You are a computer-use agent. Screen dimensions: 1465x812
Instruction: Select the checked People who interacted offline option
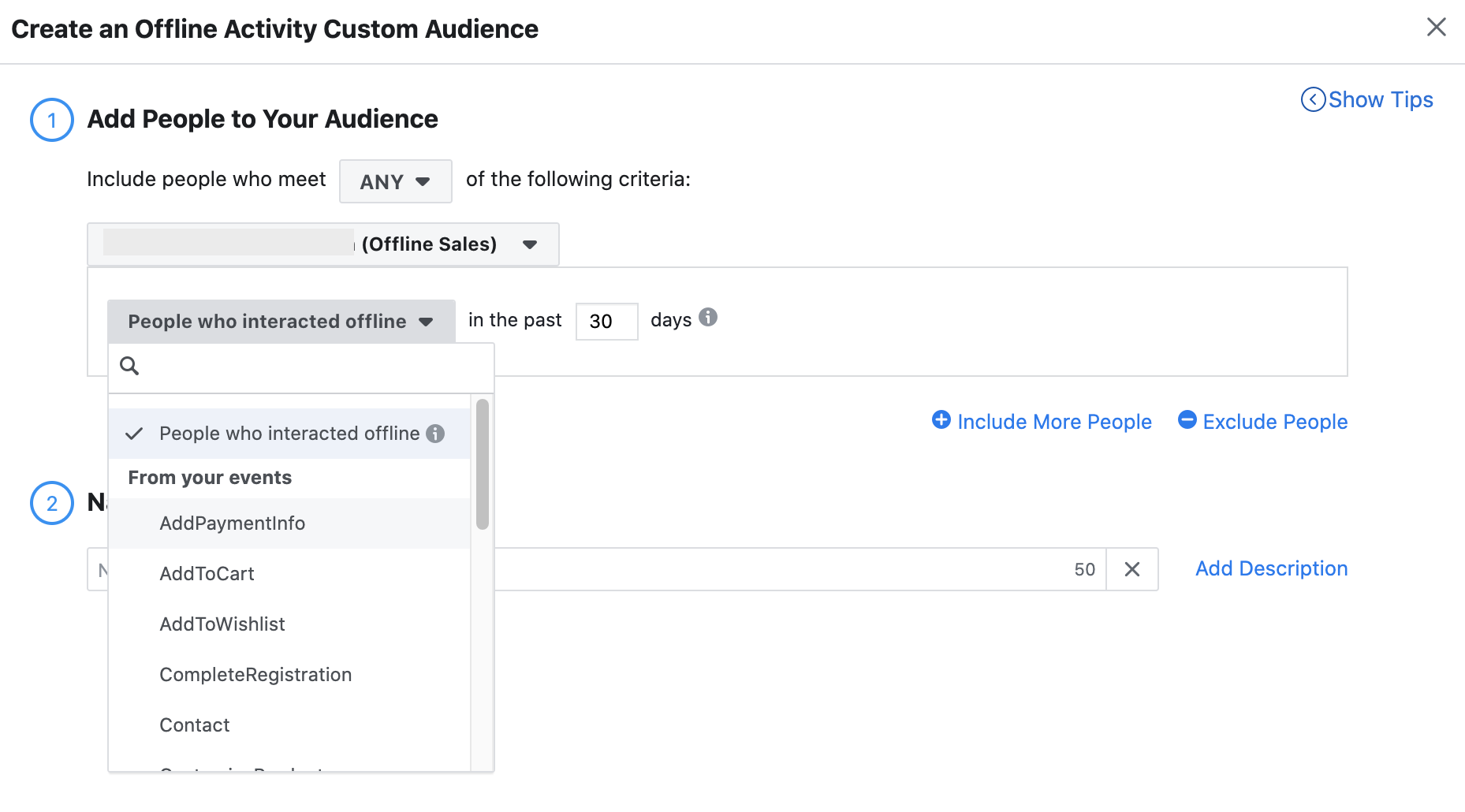(x=289, y=433)
